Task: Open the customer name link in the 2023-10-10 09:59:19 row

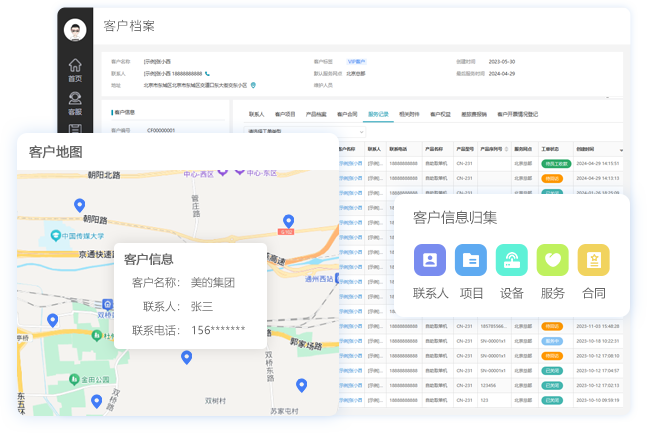Action: pyautogui.click(x=351, y=400)
